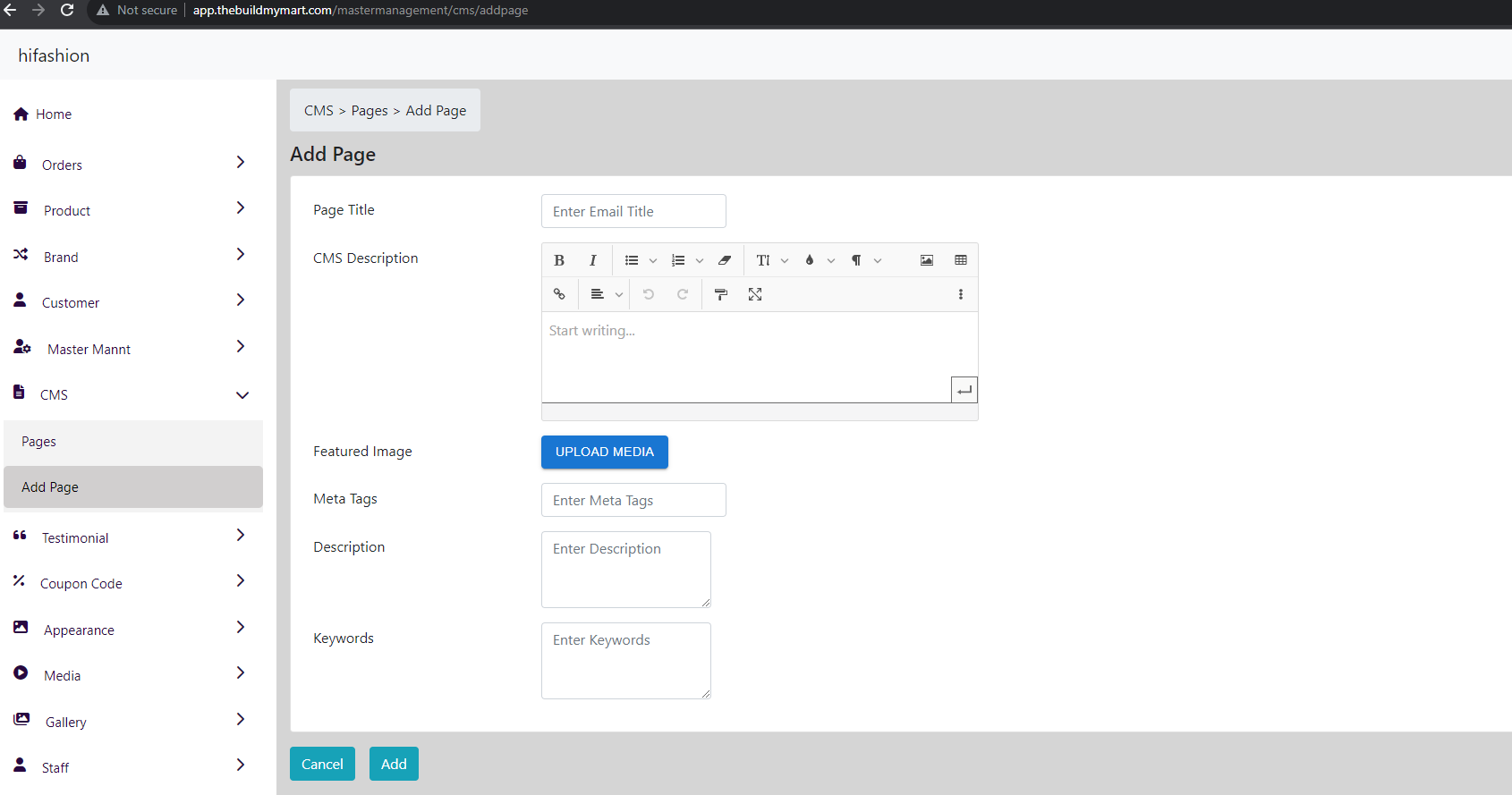Viewport: 1512px width, 795px height.
Task: Expand the paragraph format dropdown arrow
Action: tap(878, 261)
